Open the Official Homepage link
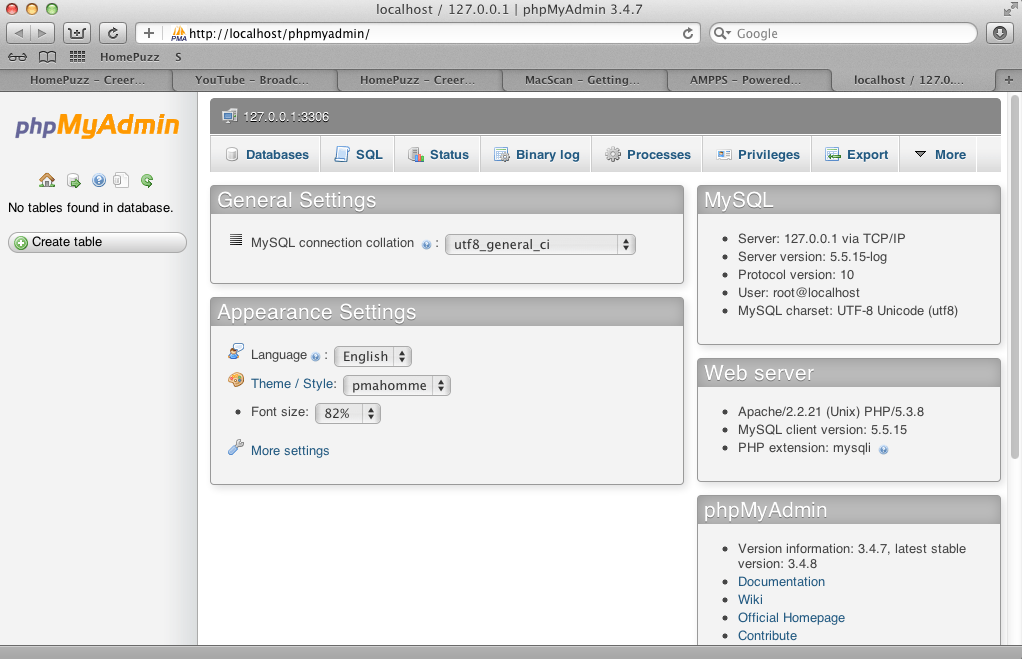This screenshot has height=659, width=1022. 791,617
